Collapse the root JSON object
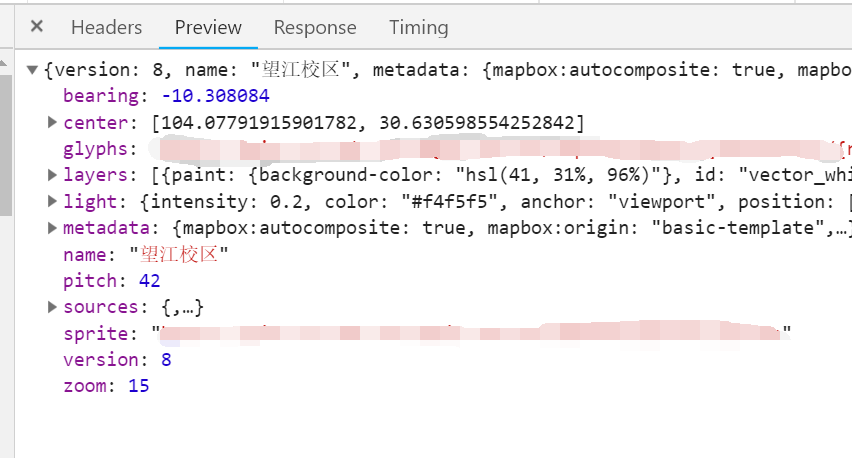 [x=32, y=70]
